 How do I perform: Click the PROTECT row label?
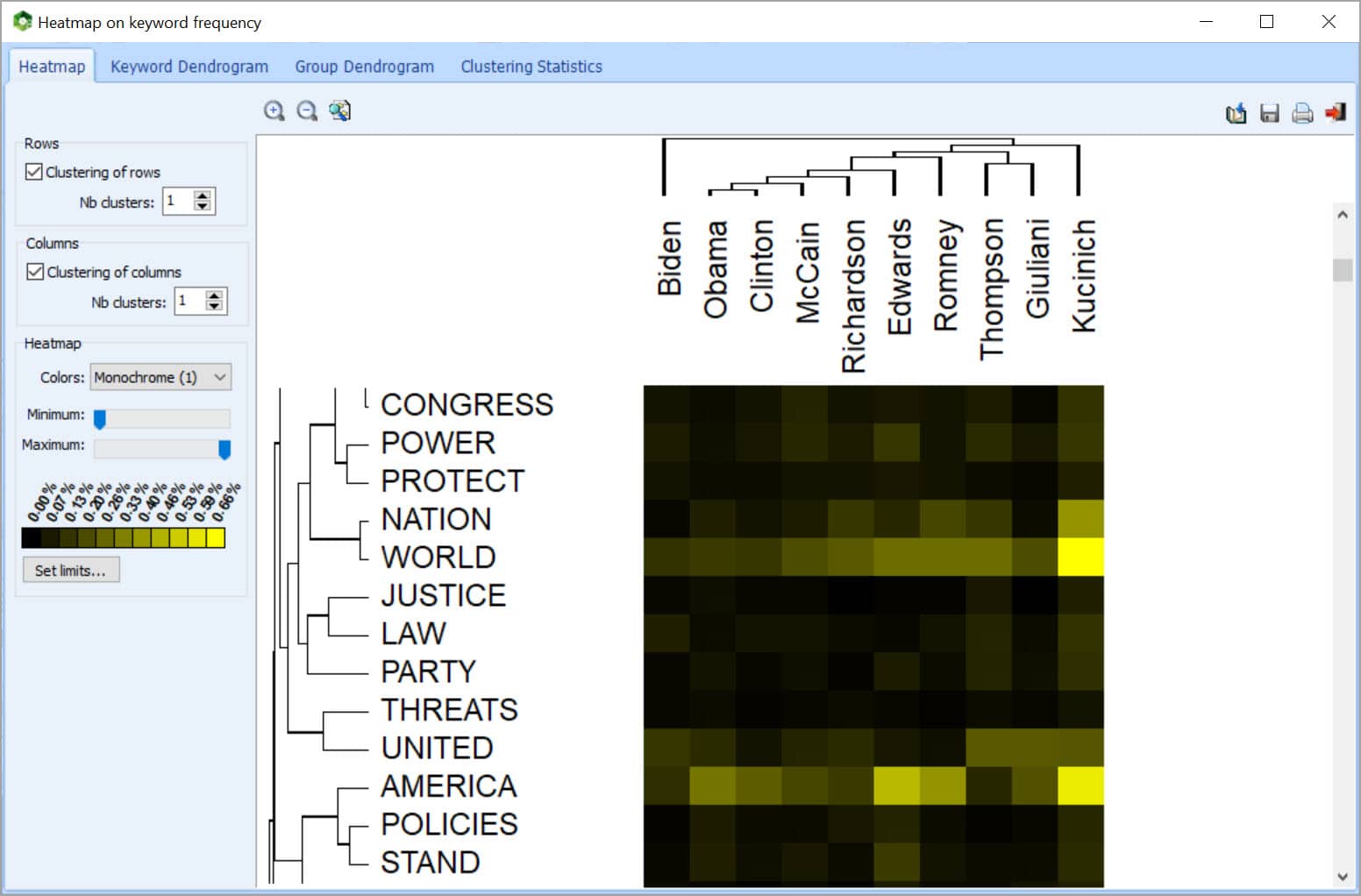pyautogui.click(x=452, y=480)
